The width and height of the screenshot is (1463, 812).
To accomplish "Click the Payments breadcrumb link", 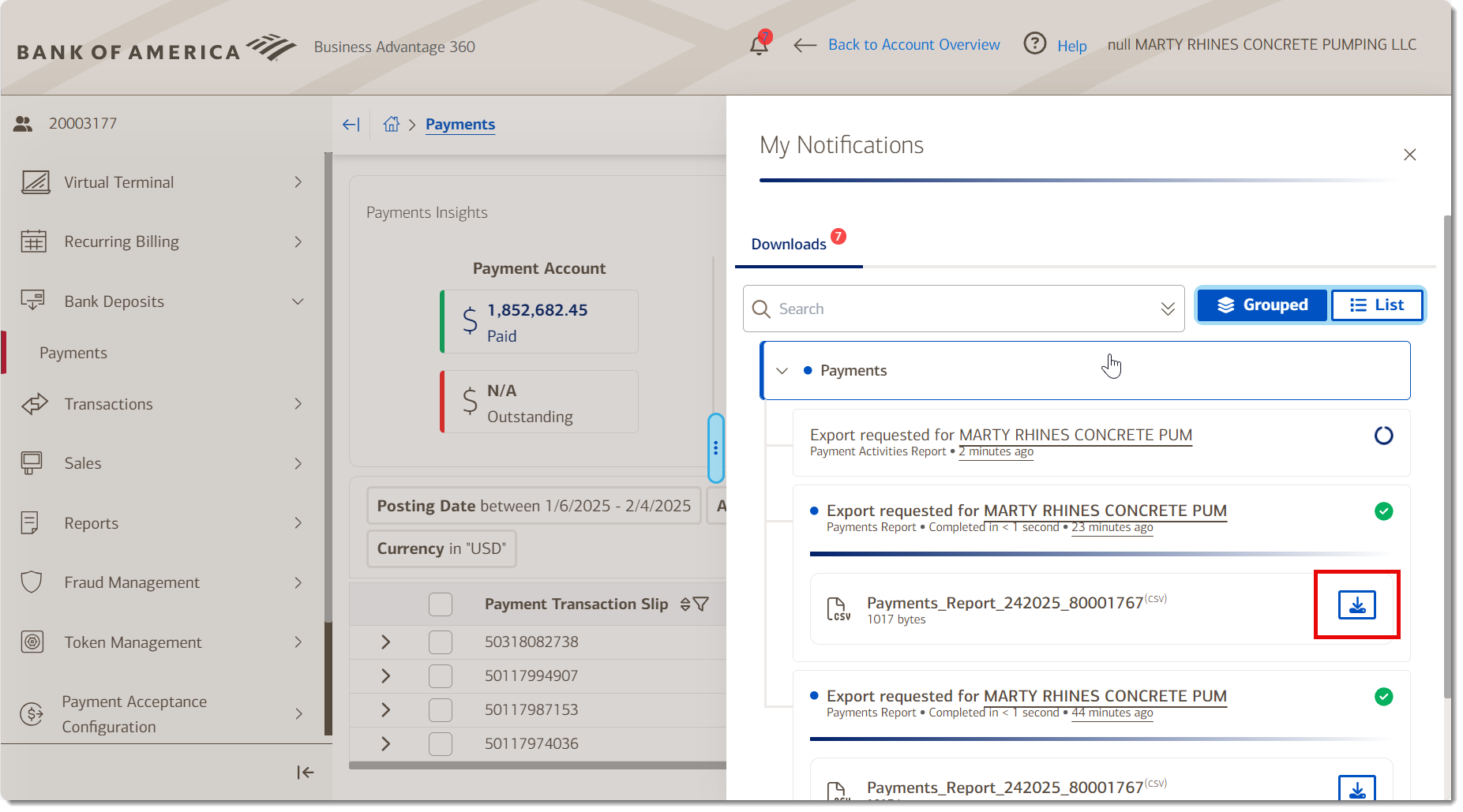I will coord(460,125).
